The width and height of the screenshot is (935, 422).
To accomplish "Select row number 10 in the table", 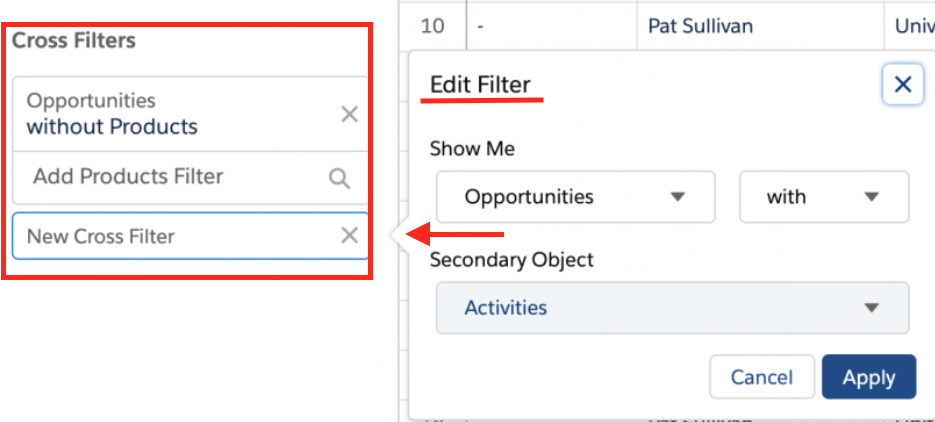I will [432, 26].
